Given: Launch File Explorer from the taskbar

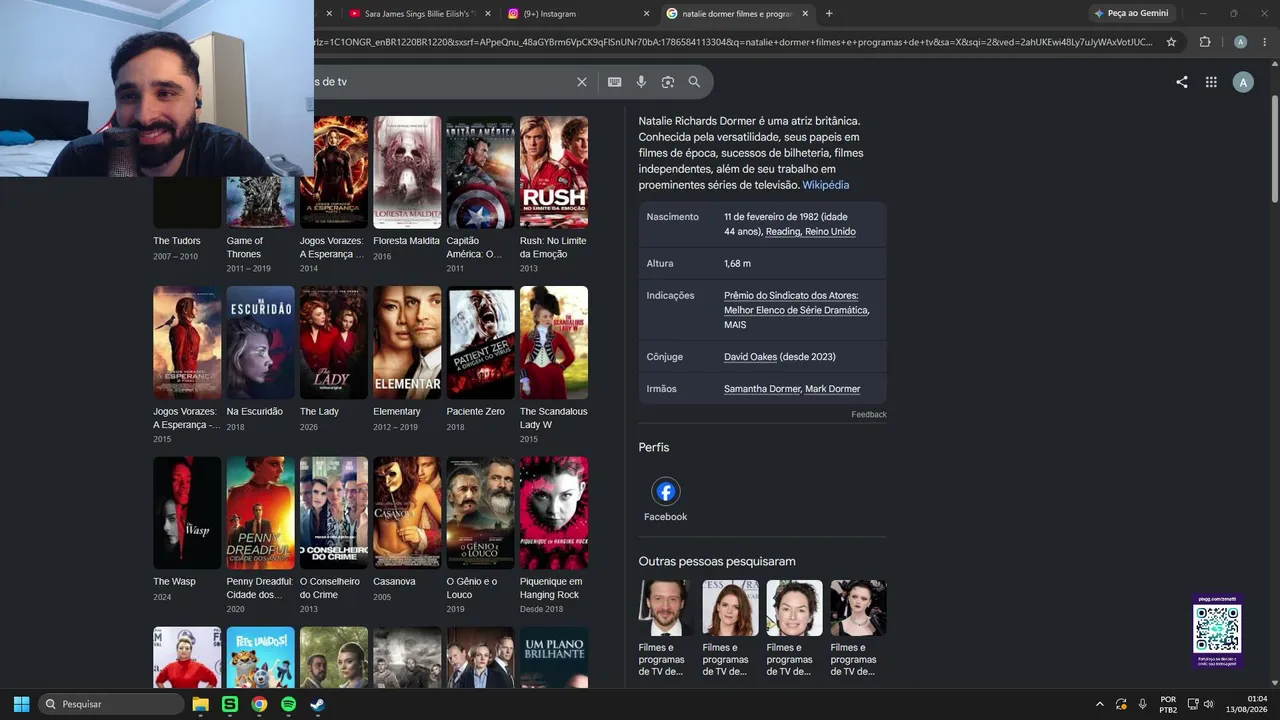Looking at the screenshot, I should [200, 704].
